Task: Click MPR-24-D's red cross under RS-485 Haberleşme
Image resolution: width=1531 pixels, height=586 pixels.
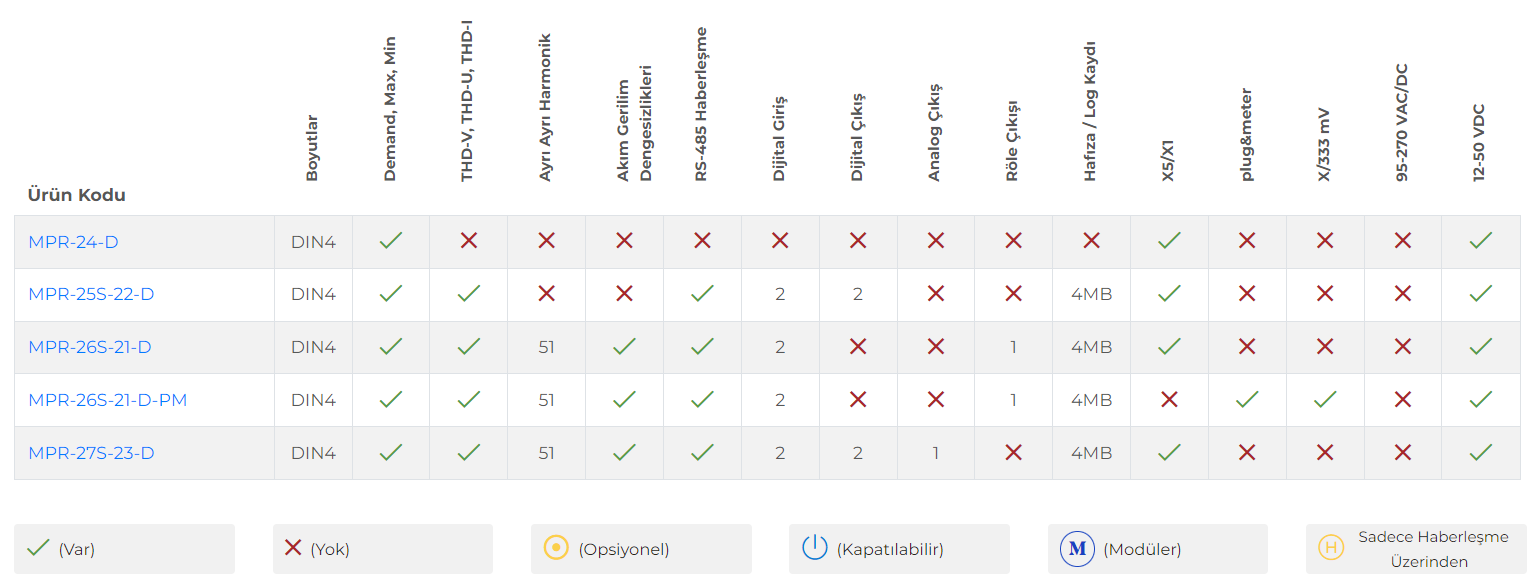Action: 702,241
